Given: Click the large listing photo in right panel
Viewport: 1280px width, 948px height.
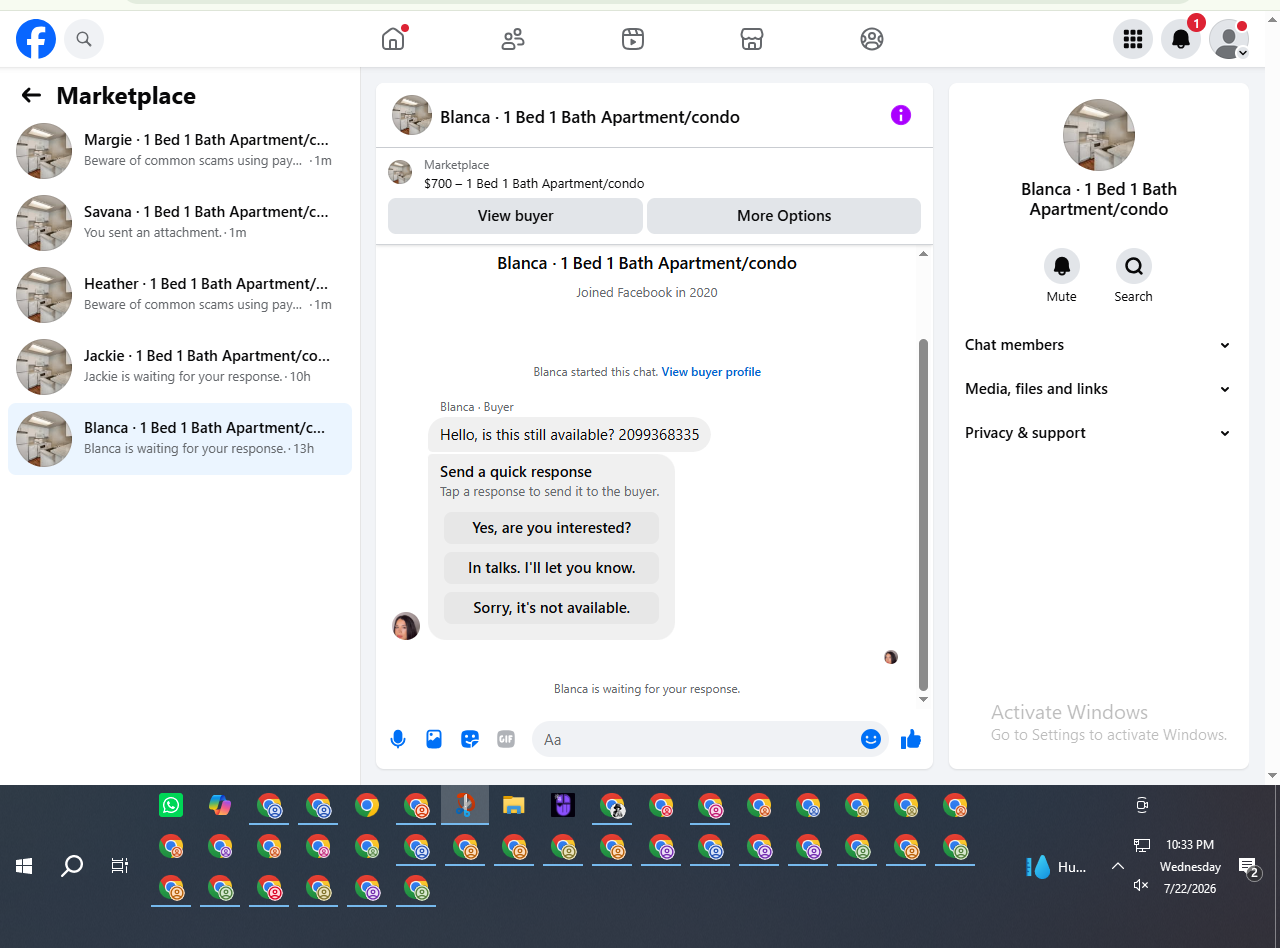Looking at the screenshot, I should click(1099, 135).
